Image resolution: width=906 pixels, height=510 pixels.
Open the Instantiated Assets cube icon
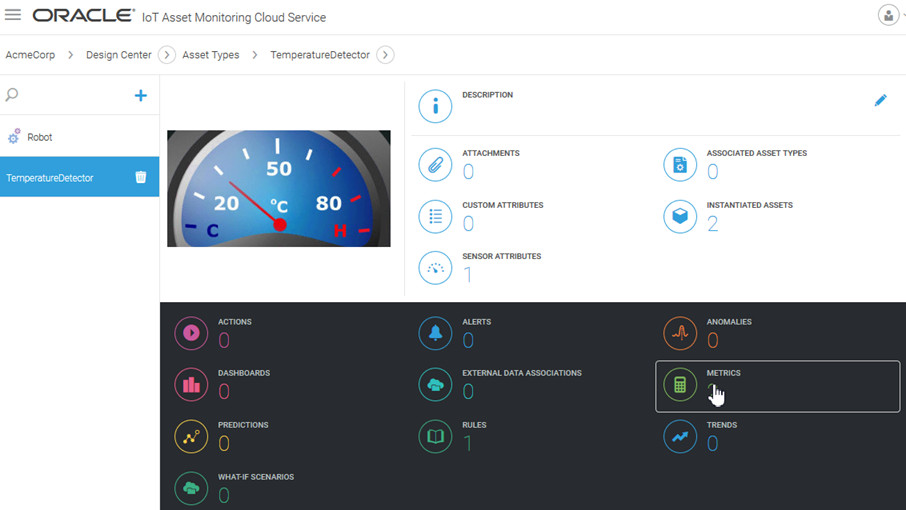680,217
